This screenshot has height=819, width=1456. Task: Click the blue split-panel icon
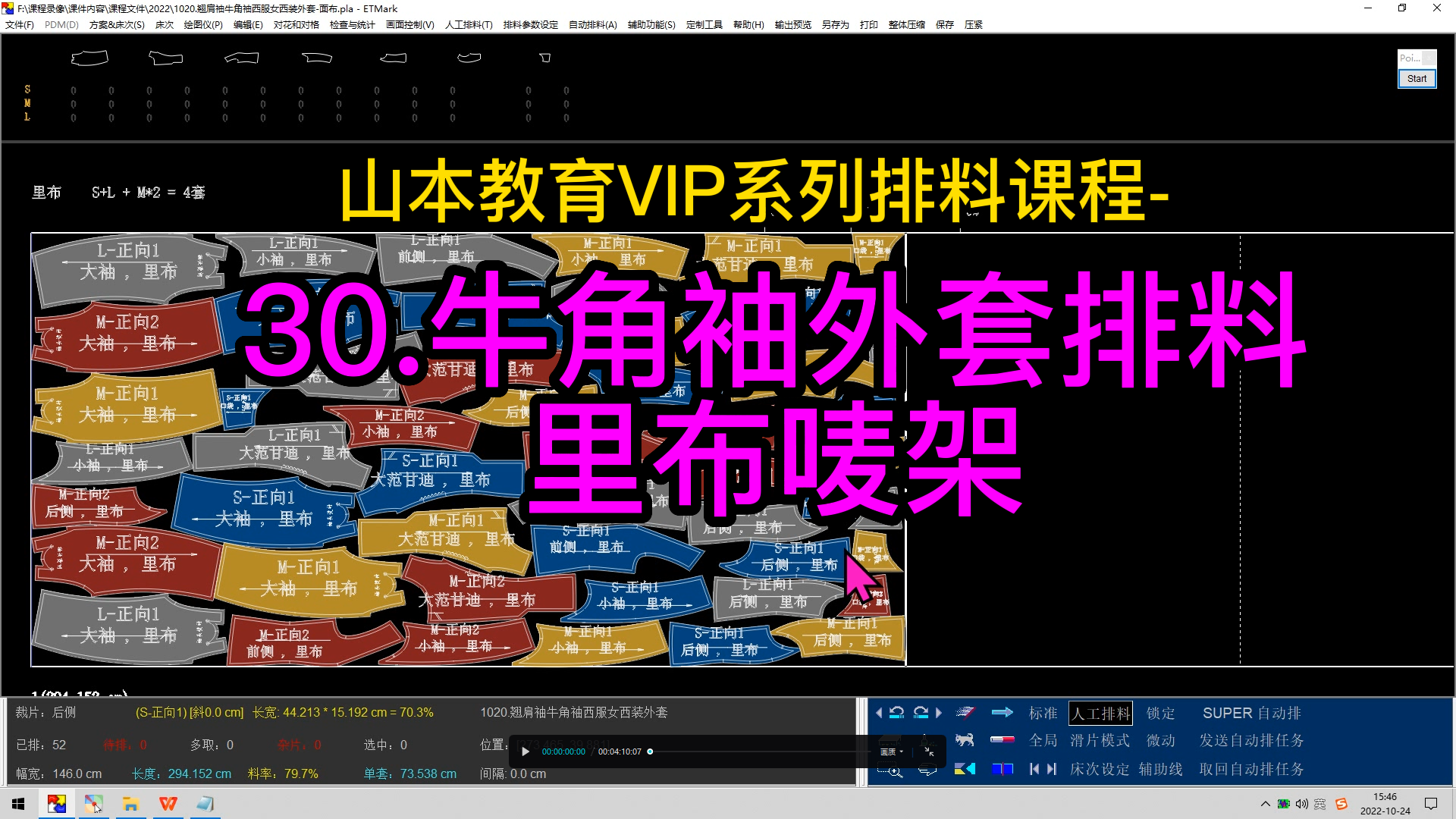pos(1002,768)
